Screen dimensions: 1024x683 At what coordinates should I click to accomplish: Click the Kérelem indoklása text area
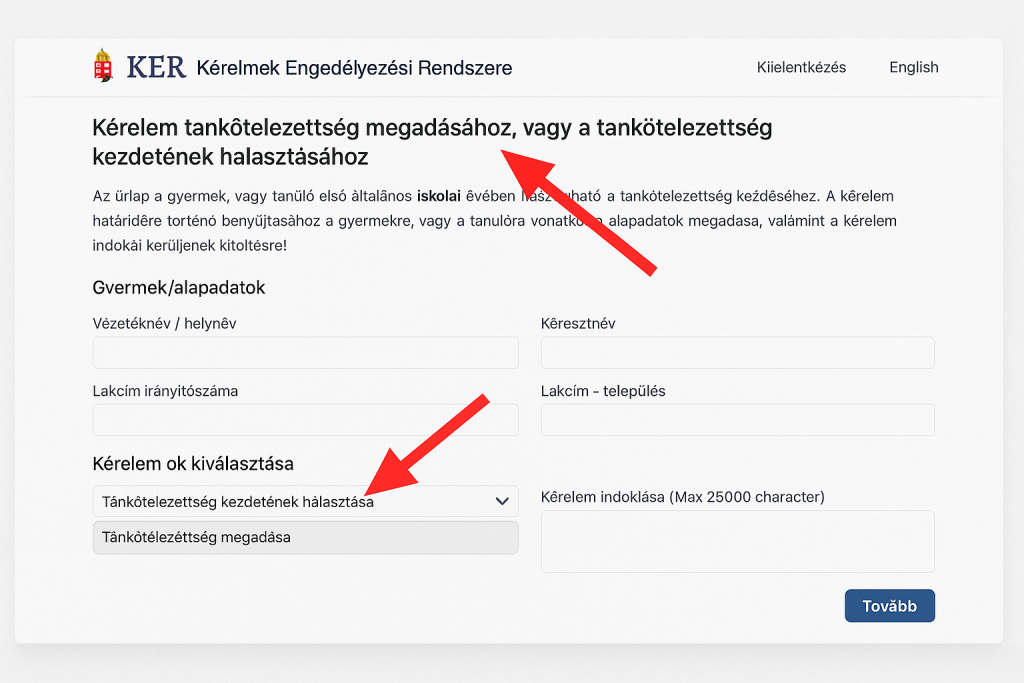coord(737,541)
